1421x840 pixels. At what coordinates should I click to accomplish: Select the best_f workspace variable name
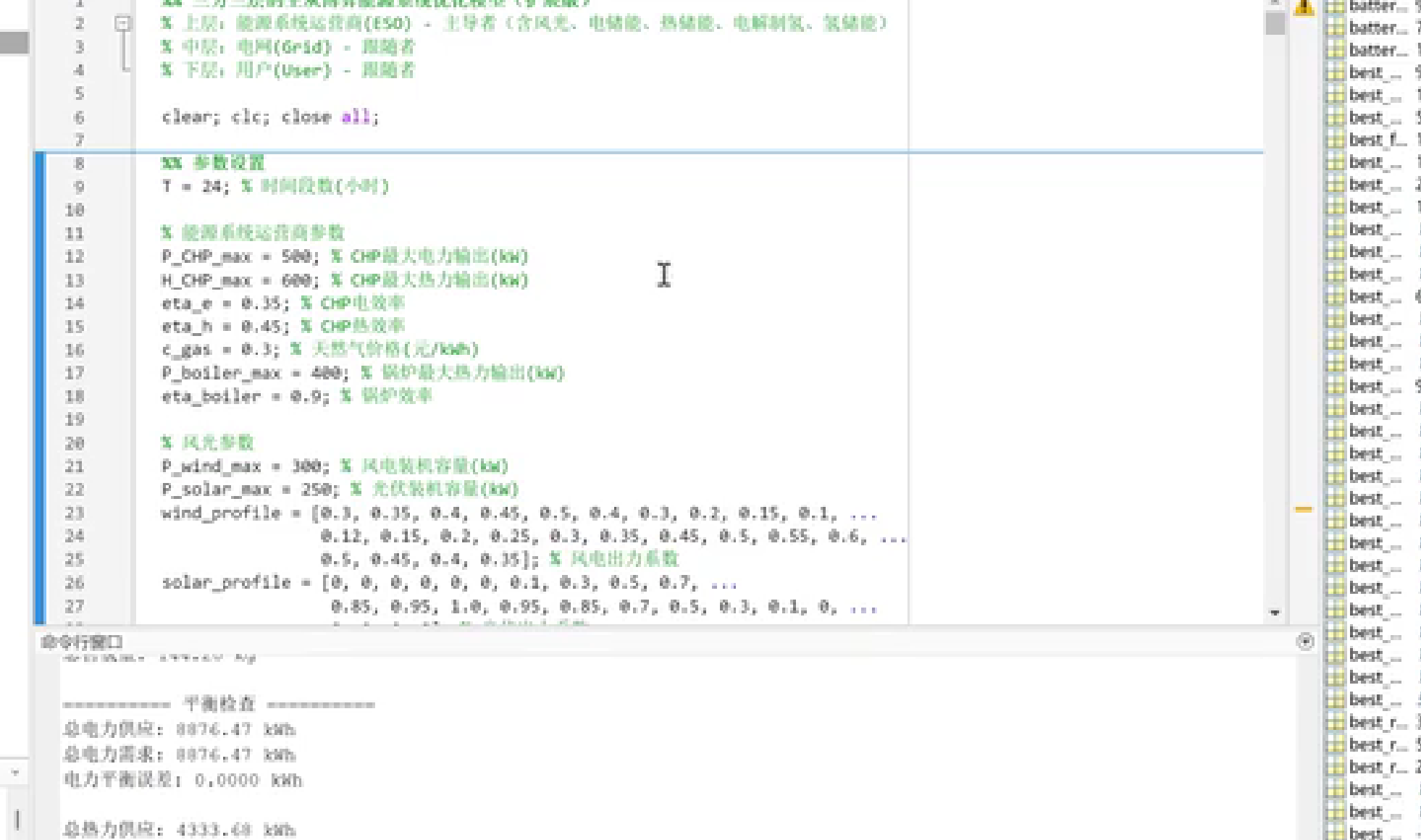pyautogui.click(x=1375, y=140)
